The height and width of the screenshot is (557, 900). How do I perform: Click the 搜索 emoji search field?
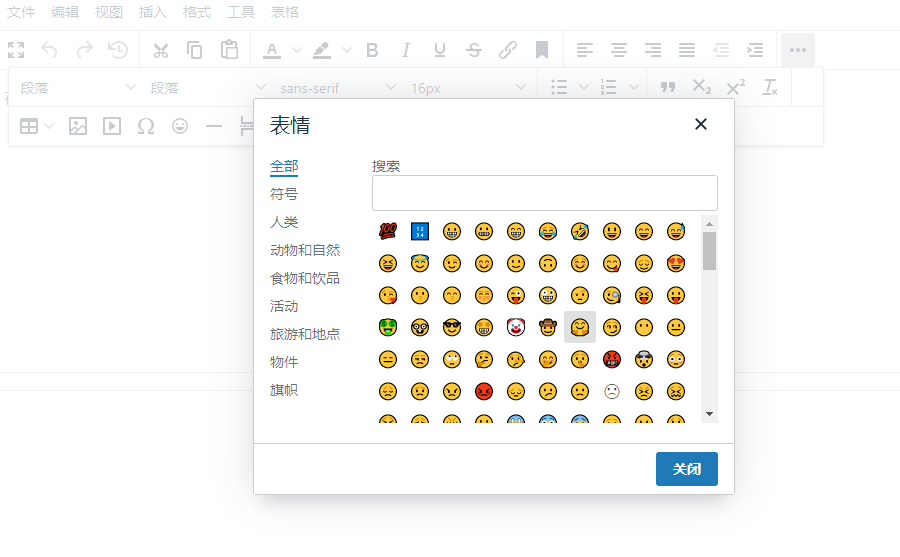pos(544,193)
